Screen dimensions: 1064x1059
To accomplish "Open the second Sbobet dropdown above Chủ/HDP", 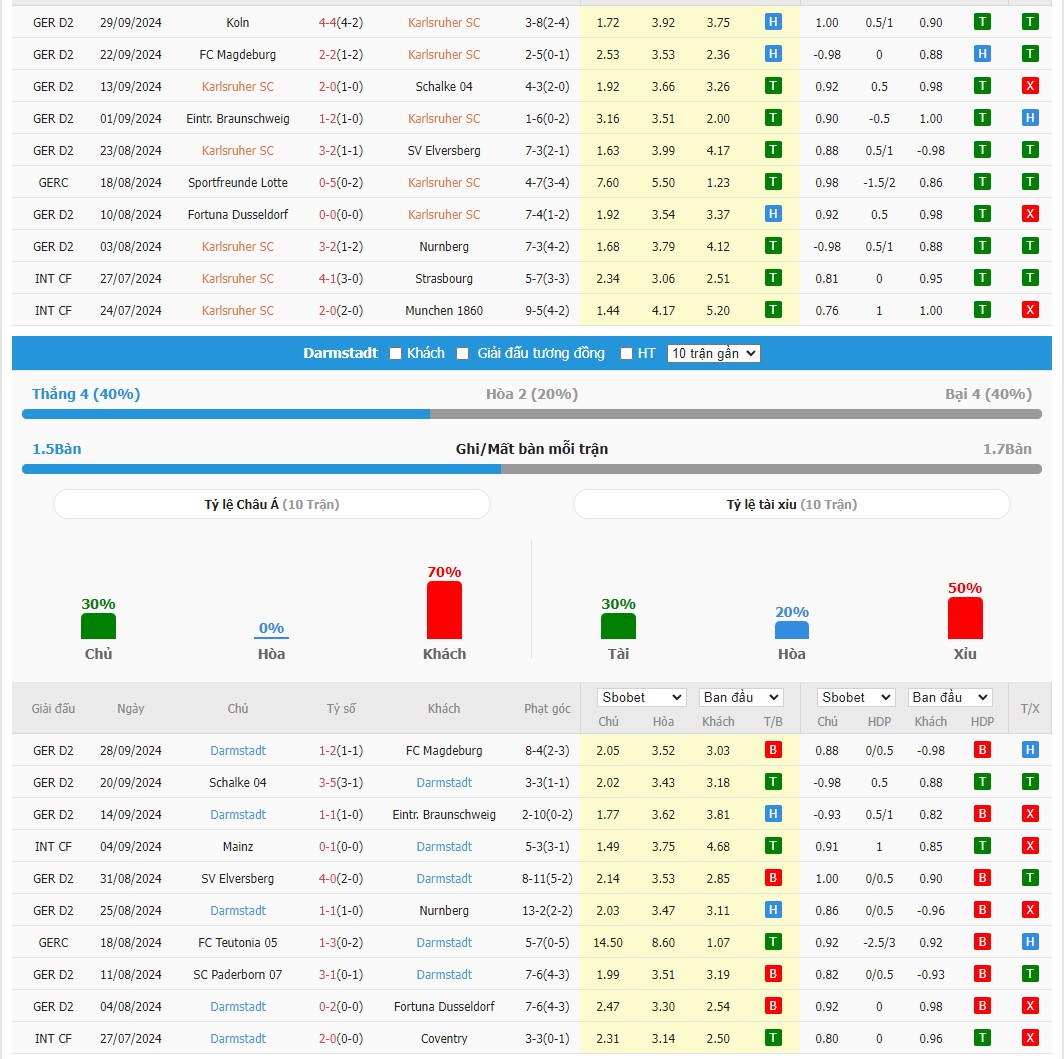I will [855, 697].
